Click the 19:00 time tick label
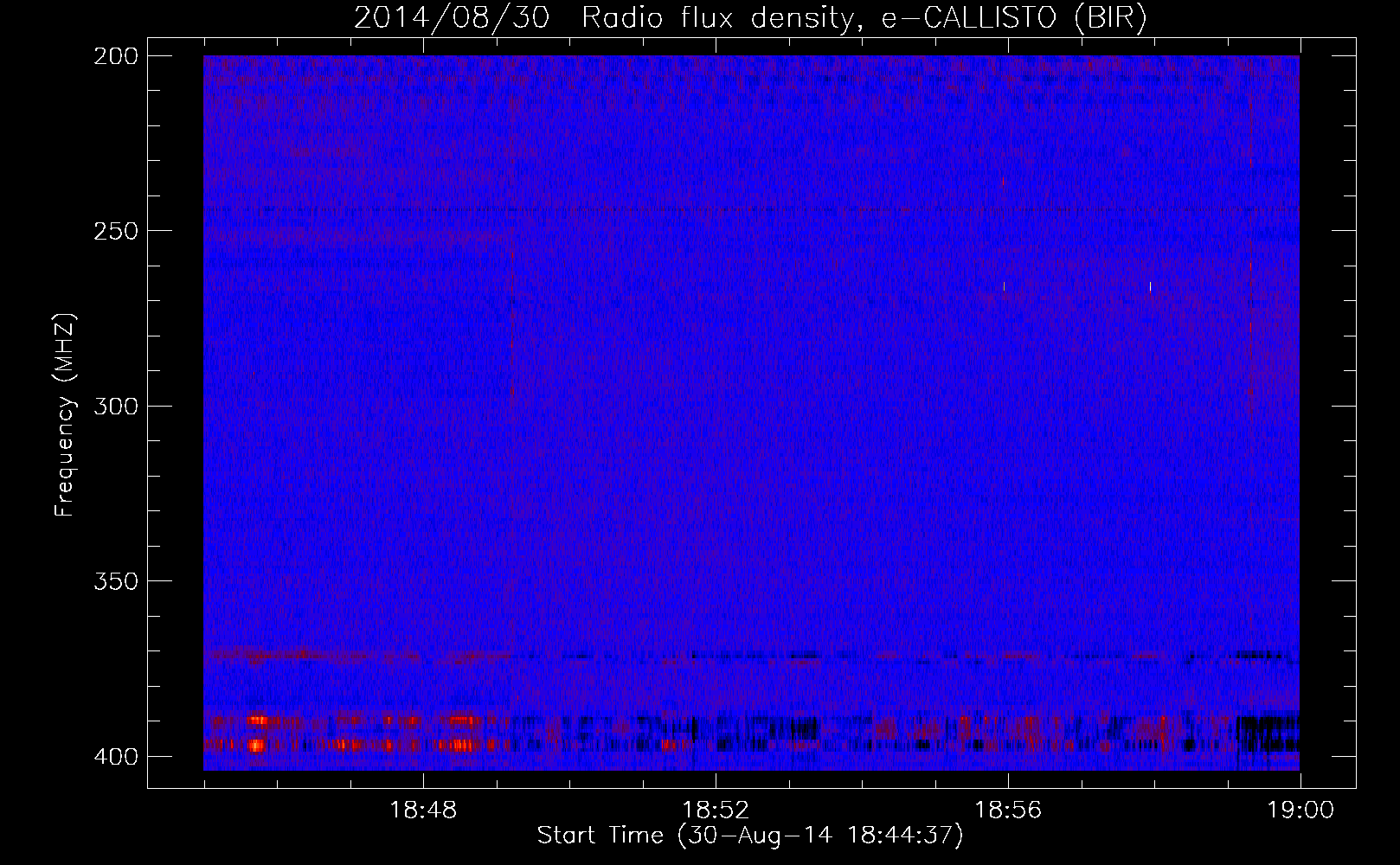This screenshot has width=1400, height=865. 1300,811
